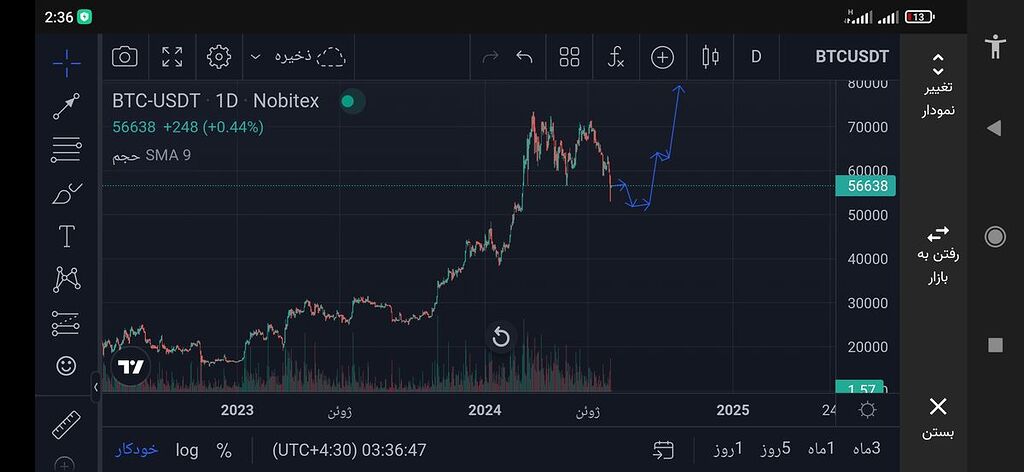
Task: Select the trend line drawing tool
Action: pyautogui.click(x=66, y=106)
